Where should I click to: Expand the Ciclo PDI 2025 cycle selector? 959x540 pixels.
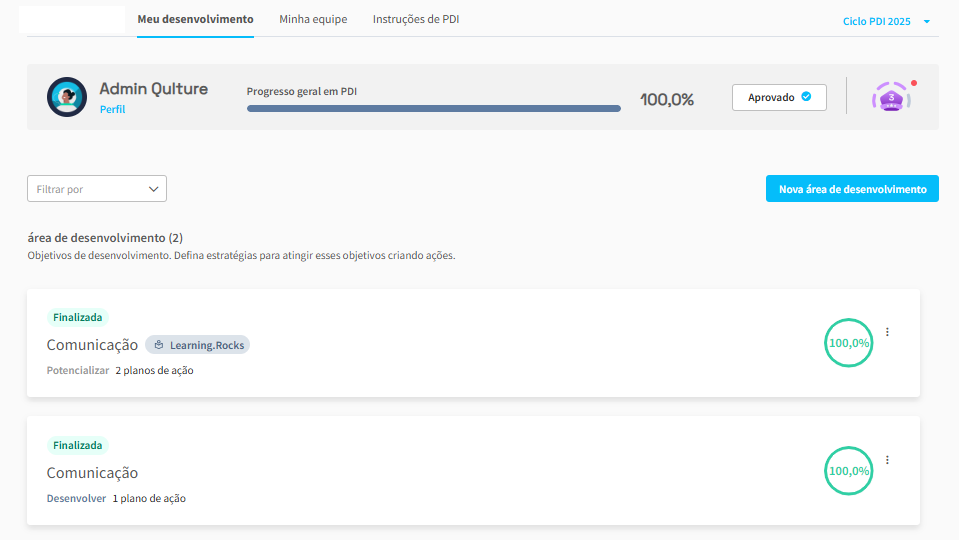click(885, 21)
